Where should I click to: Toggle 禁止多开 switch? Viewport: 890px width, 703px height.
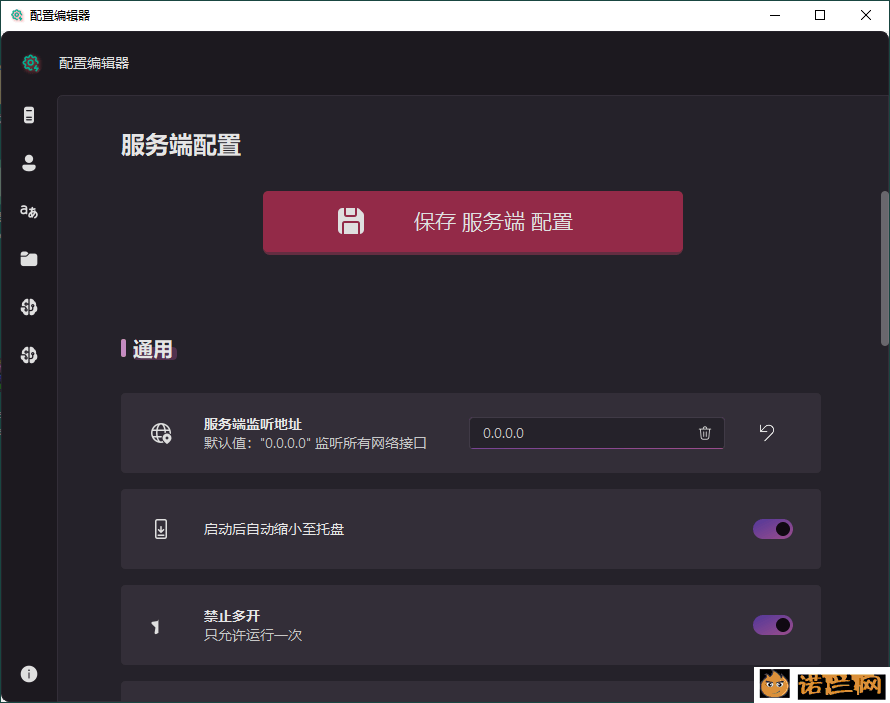(773, 625)
